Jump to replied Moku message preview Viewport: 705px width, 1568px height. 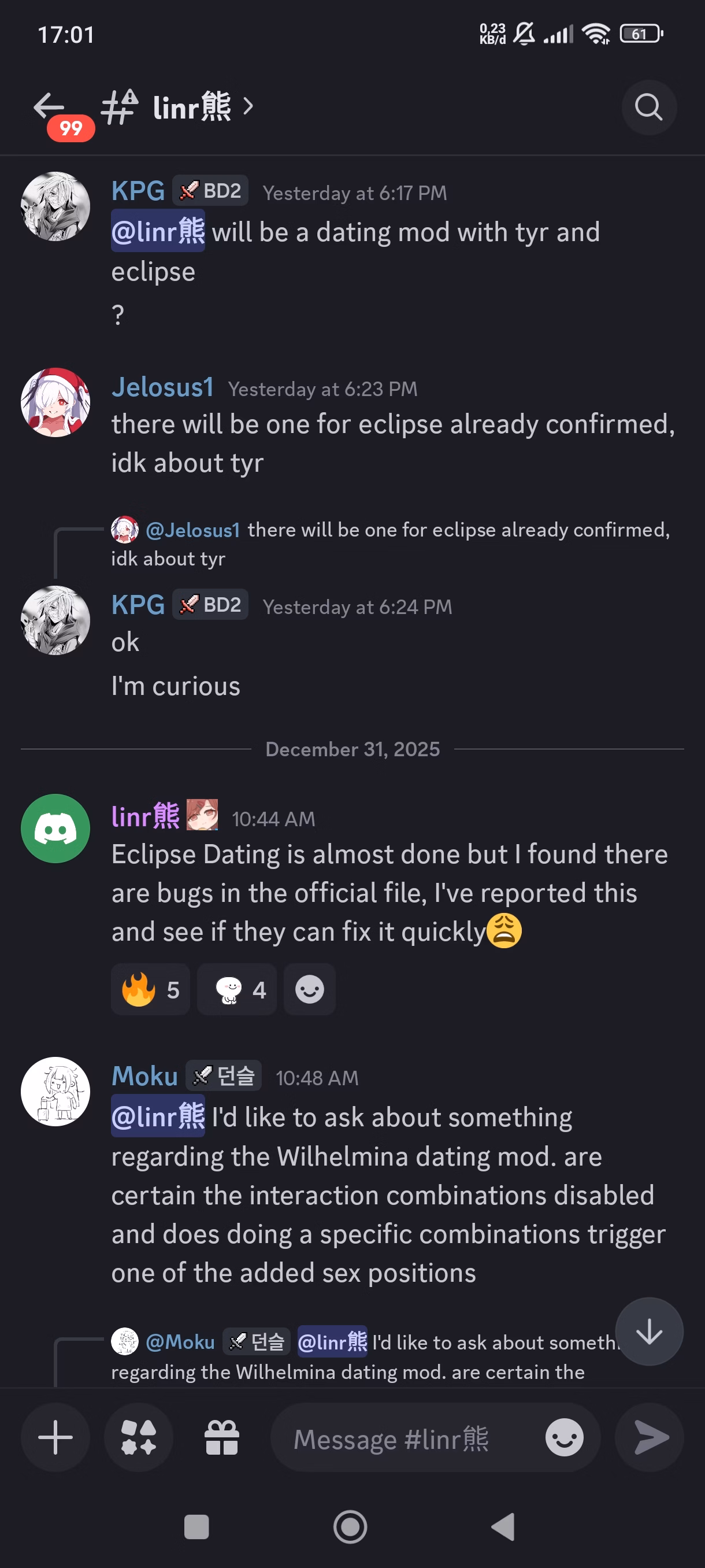click(x=365, y=1356)
